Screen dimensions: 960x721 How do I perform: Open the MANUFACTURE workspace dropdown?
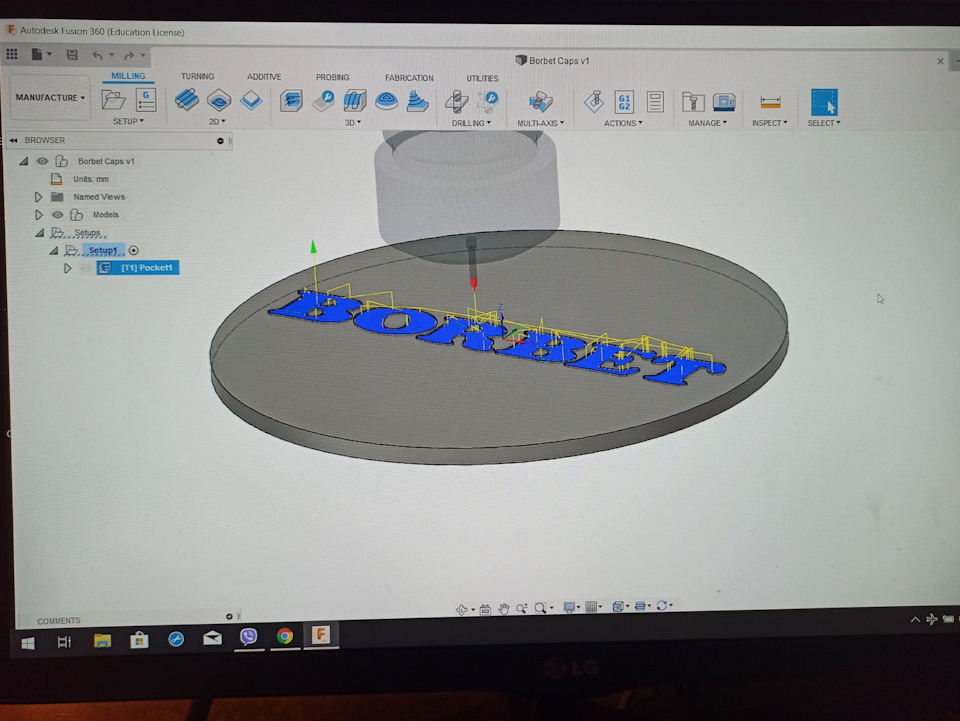(x=50, y=97)
